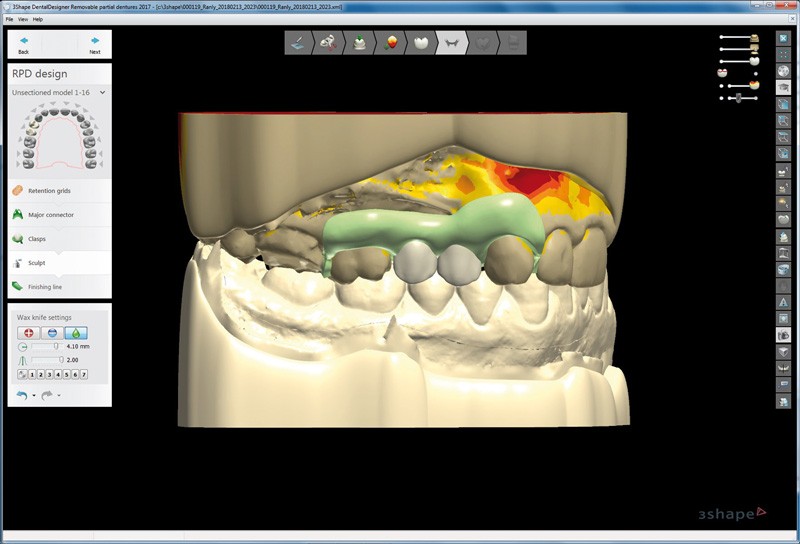Select the remove wax (blue minus) tool

52,333
